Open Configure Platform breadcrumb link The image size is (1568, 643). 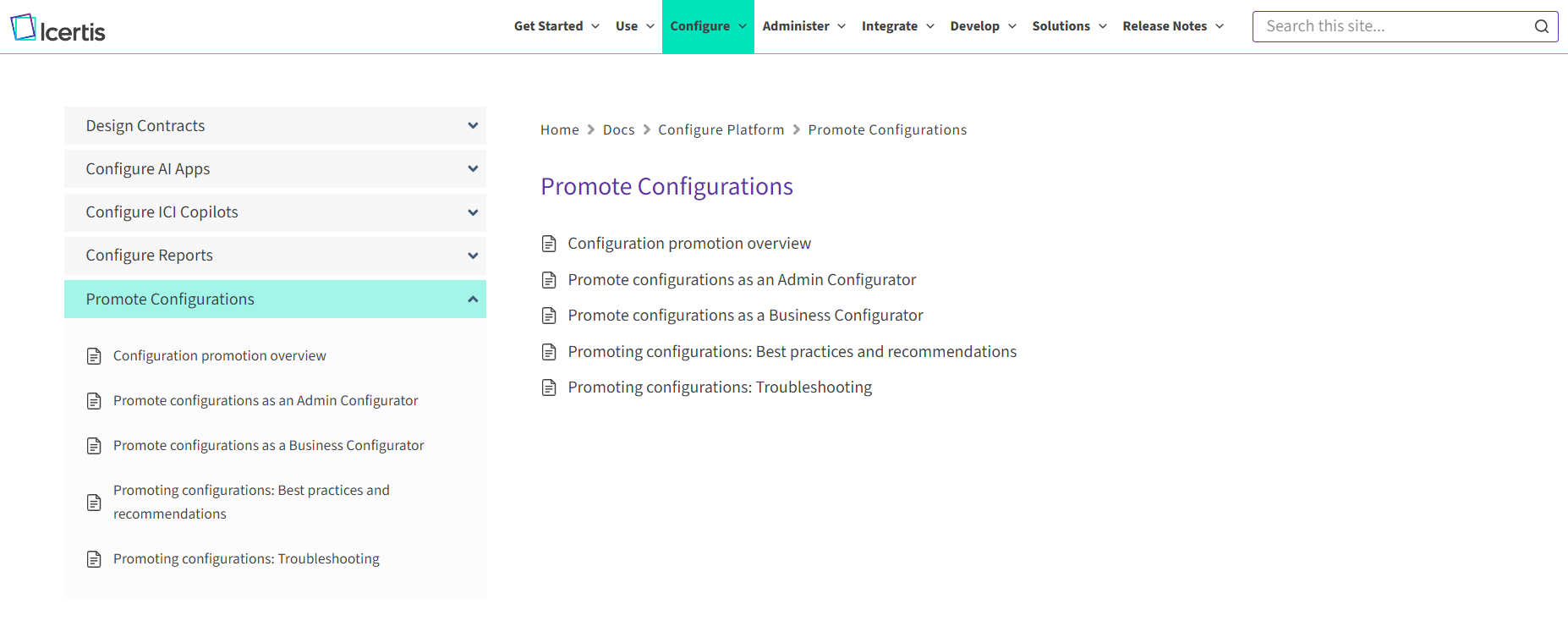721,129
